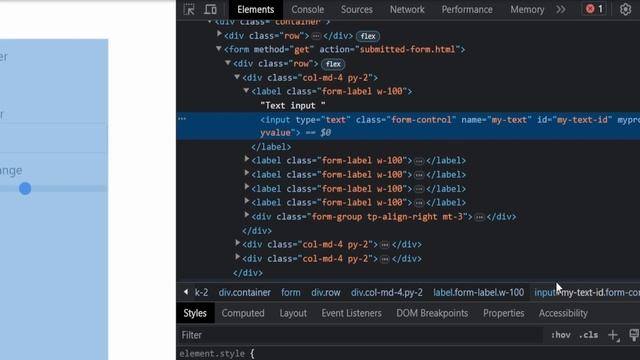
Task: Open the Network tab
Action: [x=407, y=9]
